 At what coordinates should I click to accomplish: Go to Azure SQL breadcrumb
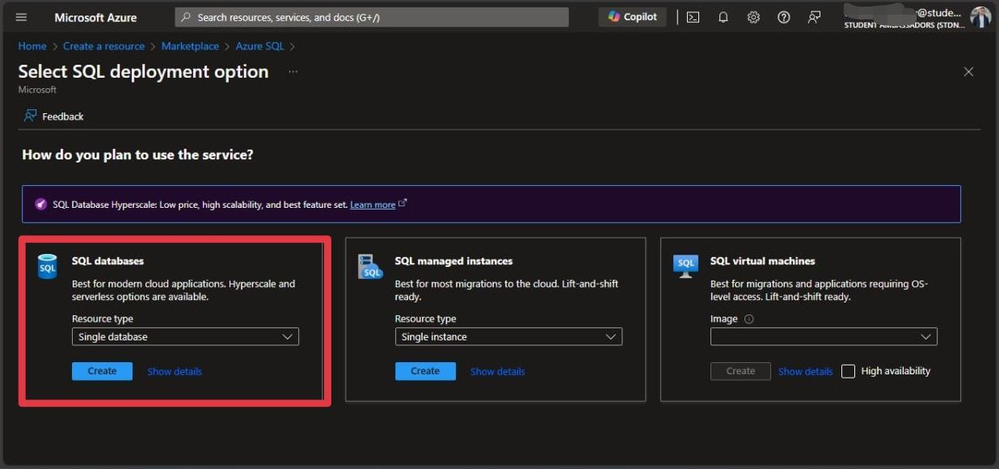(x=260, y=47)
